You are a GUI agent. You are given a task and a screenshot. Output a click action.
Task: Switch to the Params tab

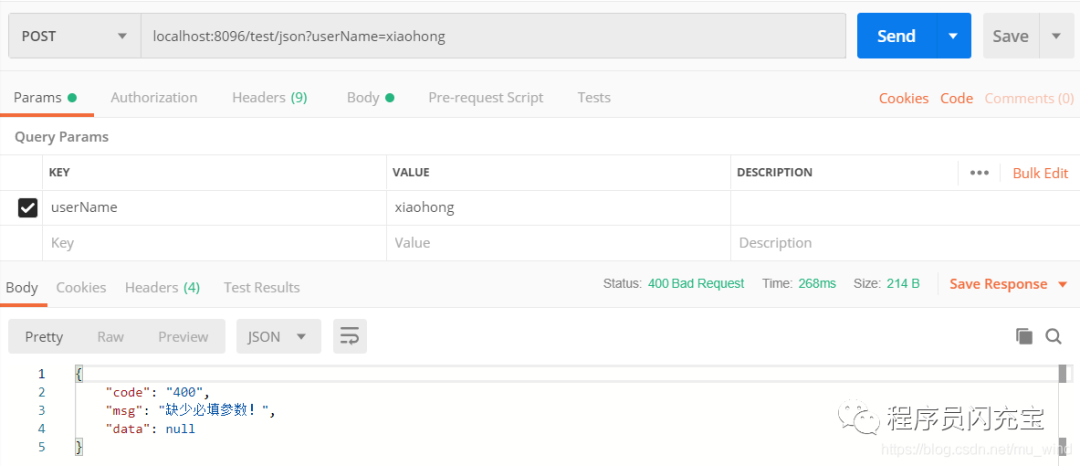coord(45,98)
